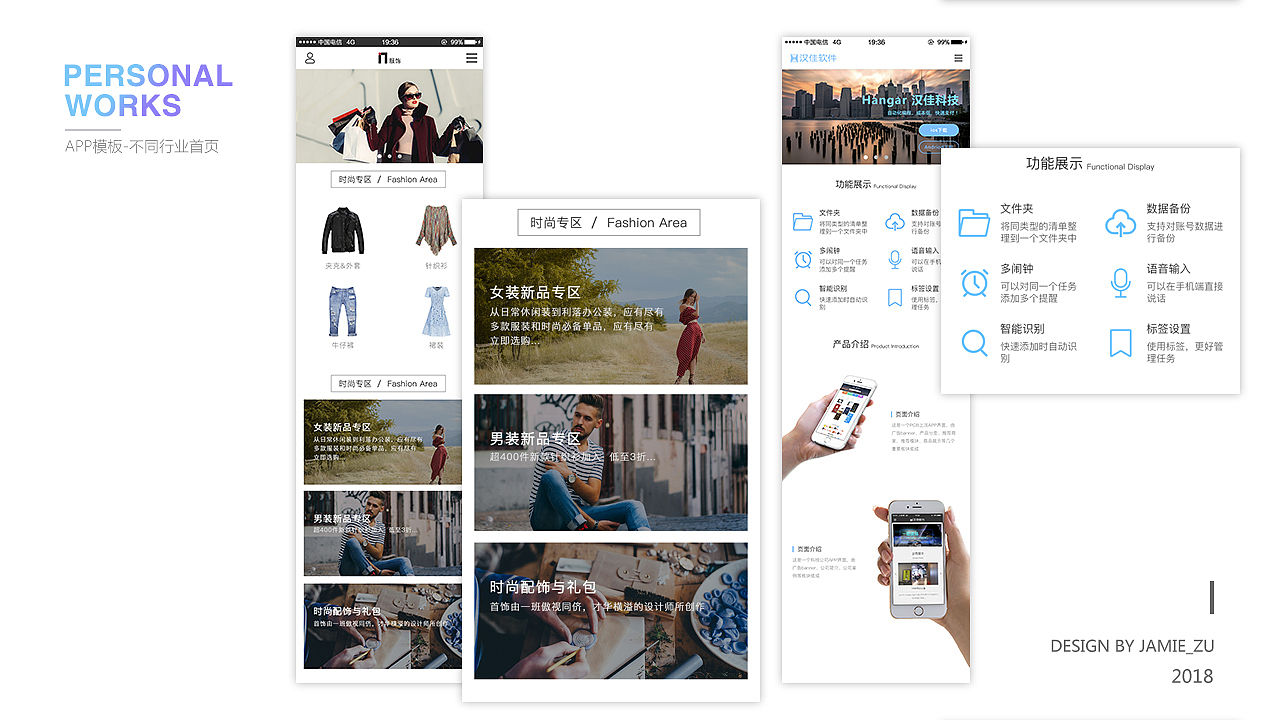Open small 时尚配饰与礼包 banner in phone mockup
Screen dimensions: 1280x720
coord(383,626)
